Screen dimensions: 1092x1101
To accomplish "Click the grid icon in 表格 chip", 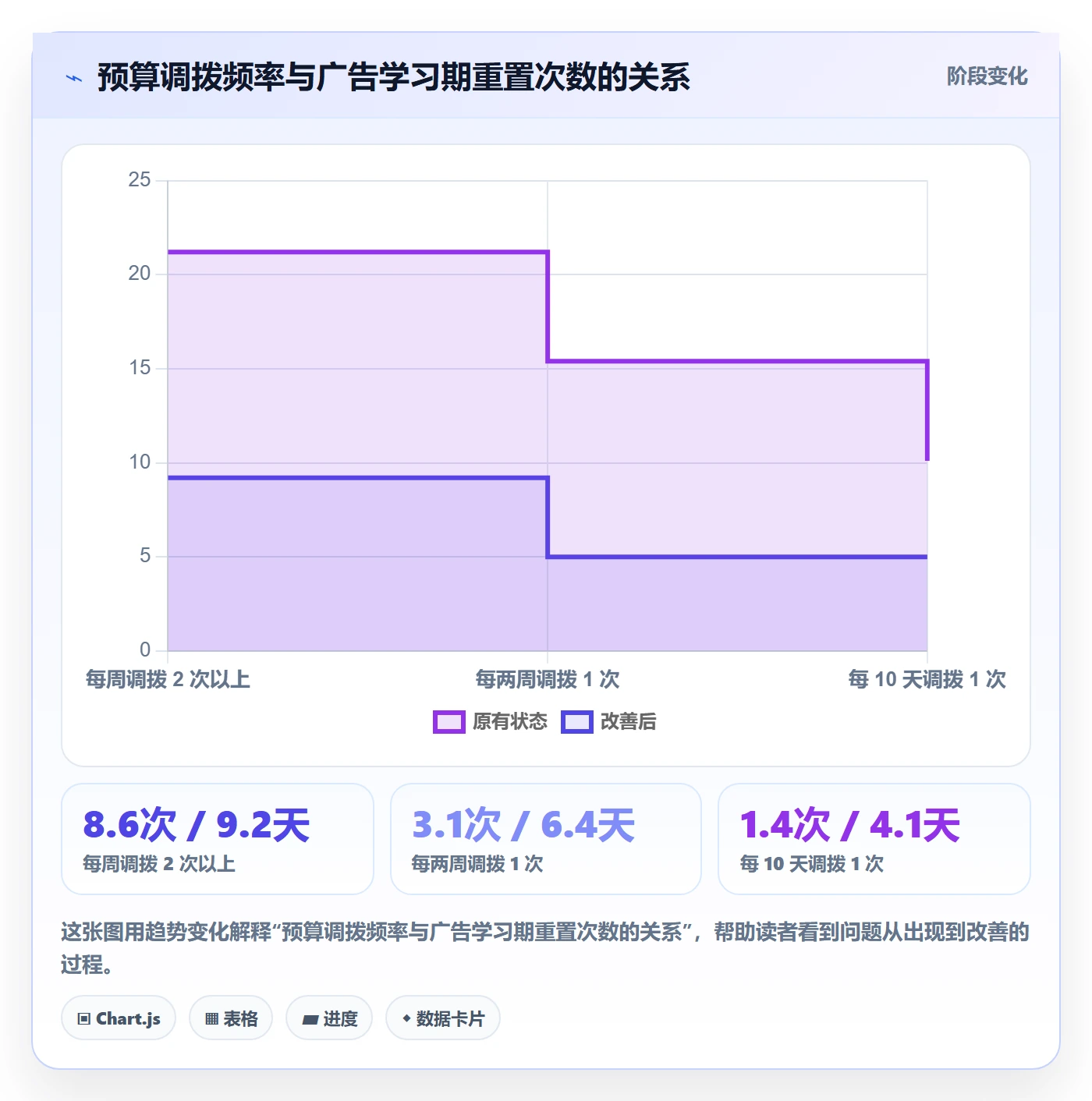I will point(211,1019).
